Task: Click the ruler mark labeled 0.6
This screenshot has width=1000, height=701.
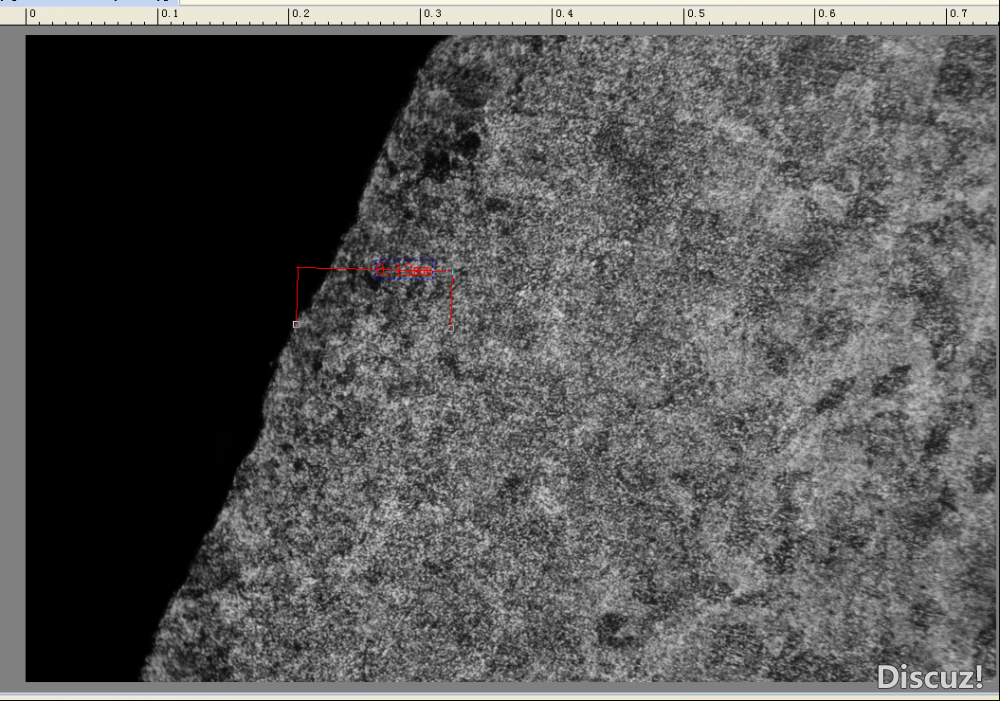Action: (x=827, y=13)
